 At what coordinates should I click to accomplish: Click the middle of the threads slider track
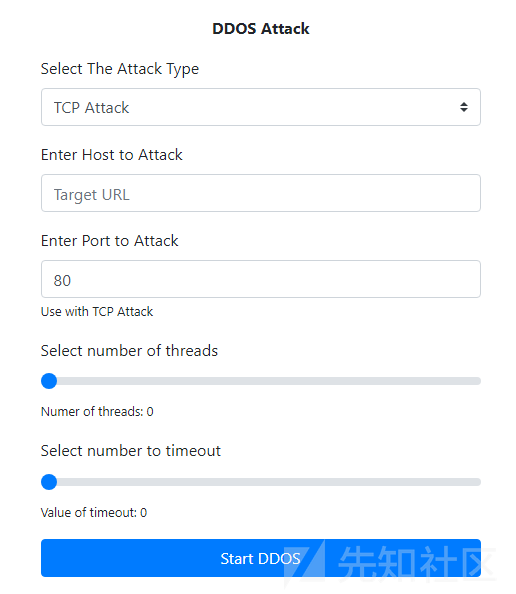261,381
